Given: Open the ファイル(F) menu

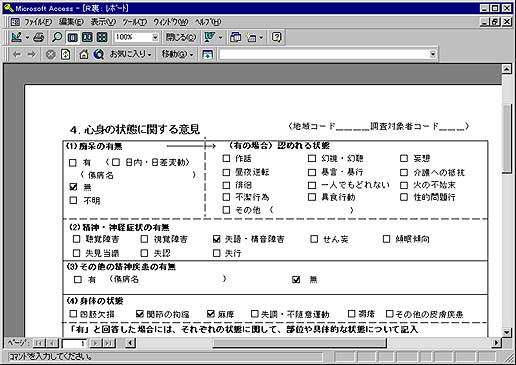Looking at the screenshot, I should 38,22.
